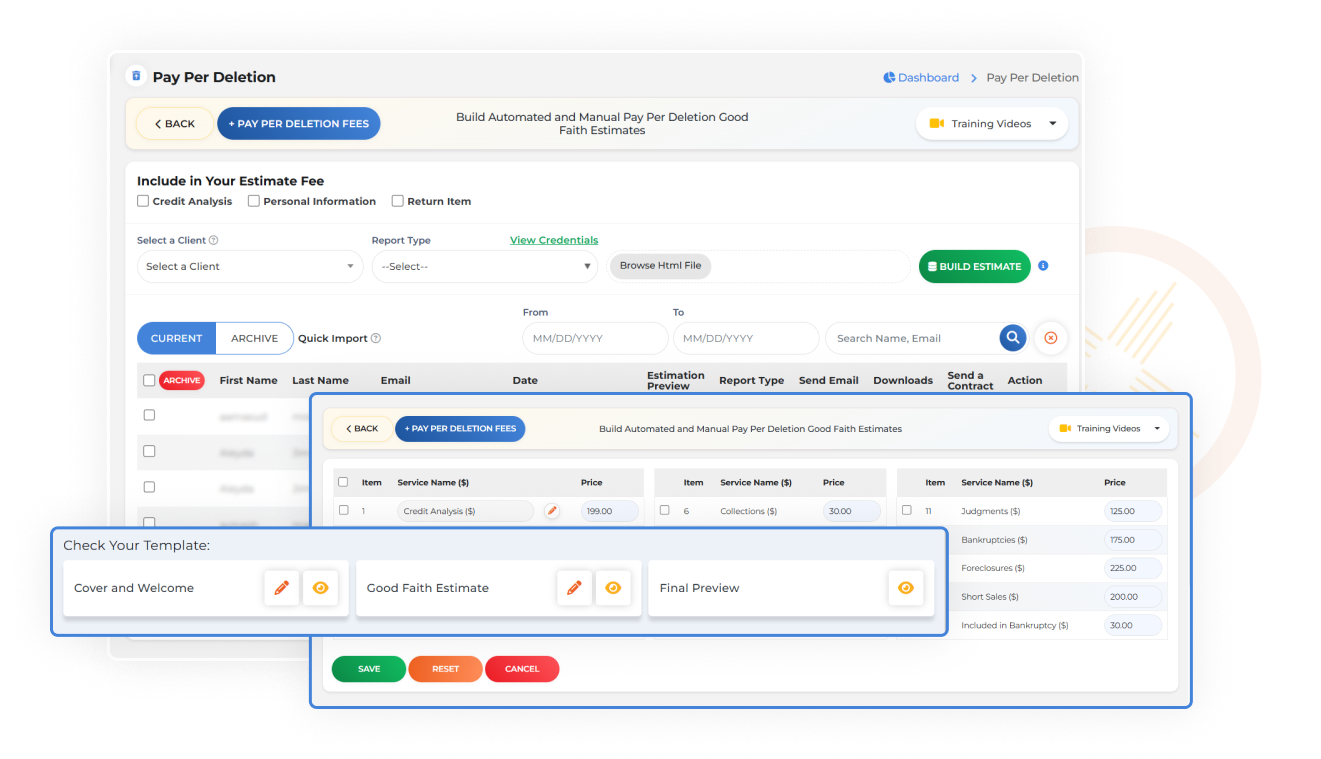Click the info icon beside Build Estimate
This screenshot has height=759, width=1321.
coord(1043,266)
